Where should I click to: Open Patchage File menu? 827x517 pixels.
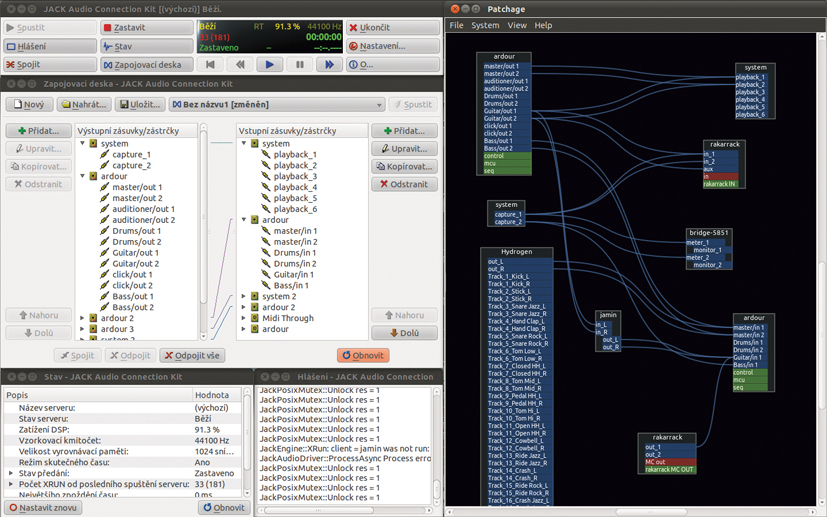pyautogui.click(x=456, y=25)
